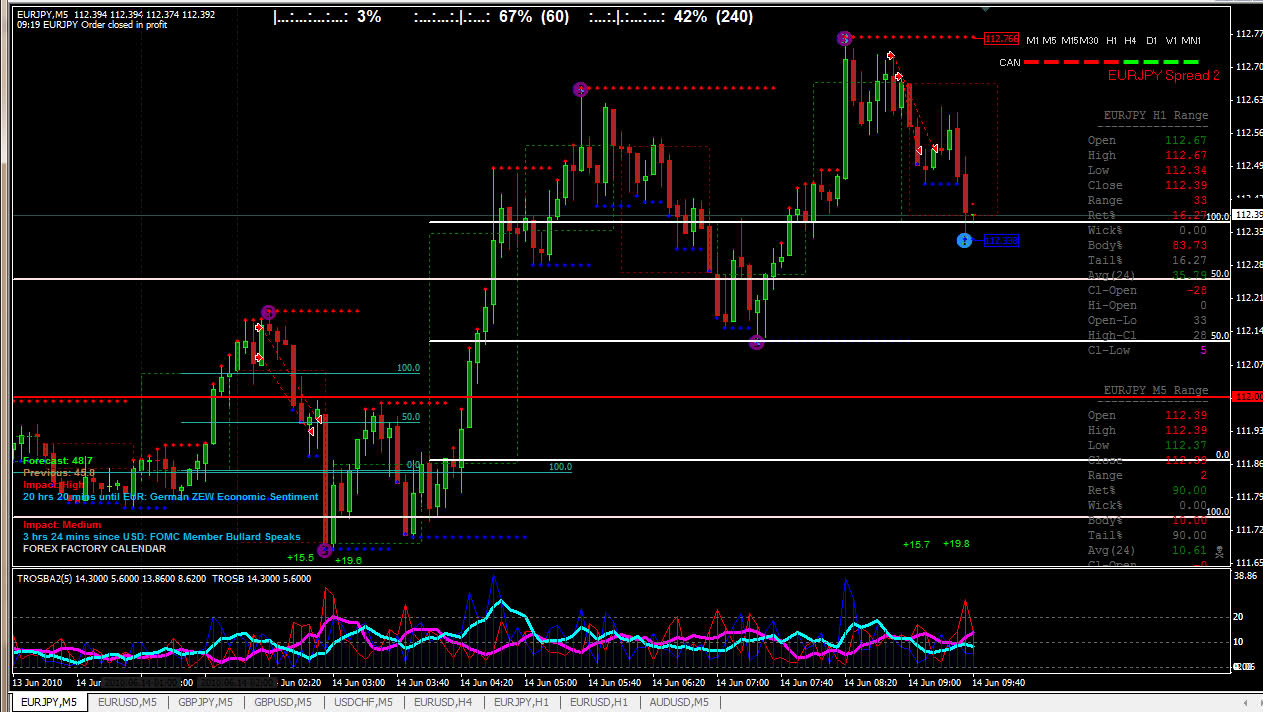Select the M1 timeframe label
The height and width of the screenshot is (712, 1263).
point(1033,41)
